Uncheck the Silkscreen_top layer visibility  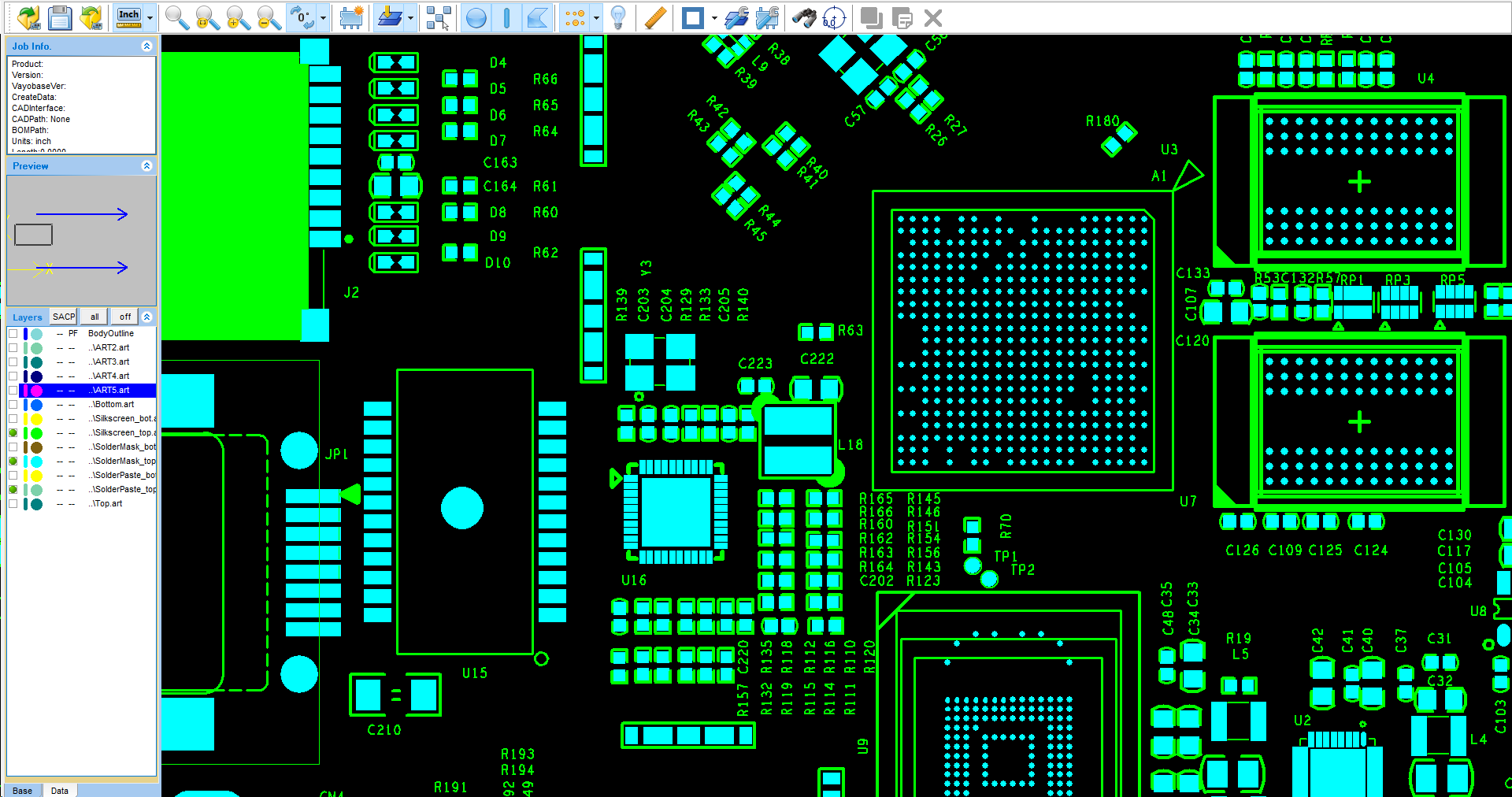coord(13,433)
